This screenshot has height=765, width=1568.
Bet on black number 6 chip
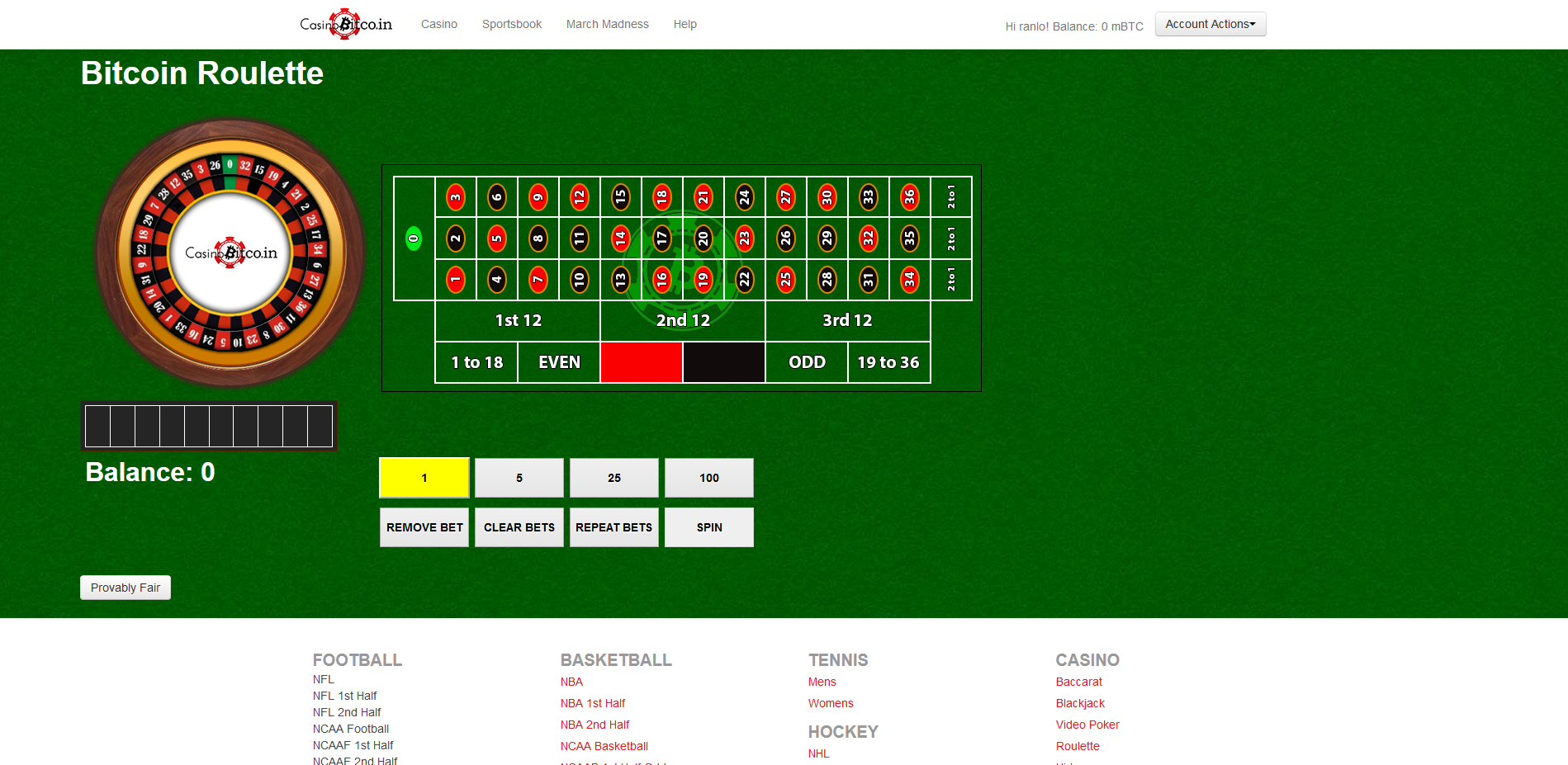(497, 197)
